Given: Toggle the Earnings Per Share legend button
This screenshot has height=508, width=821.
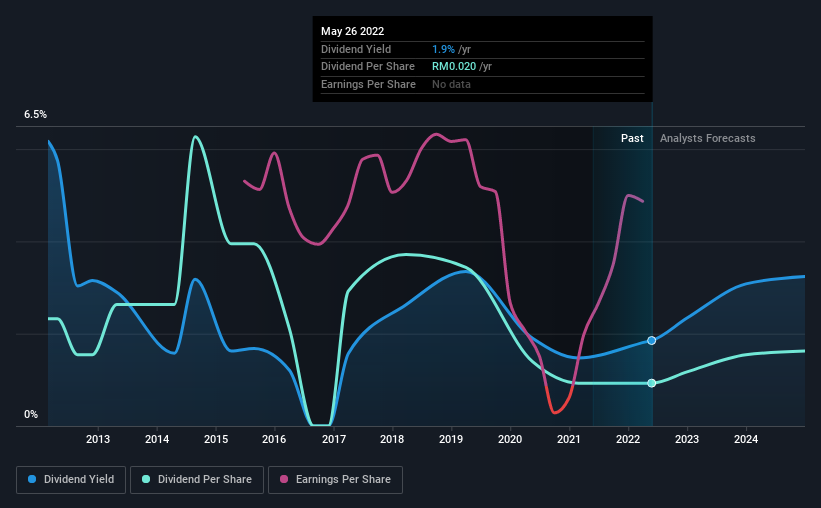Looking at the screenshot, I should (x=335, y=480).
